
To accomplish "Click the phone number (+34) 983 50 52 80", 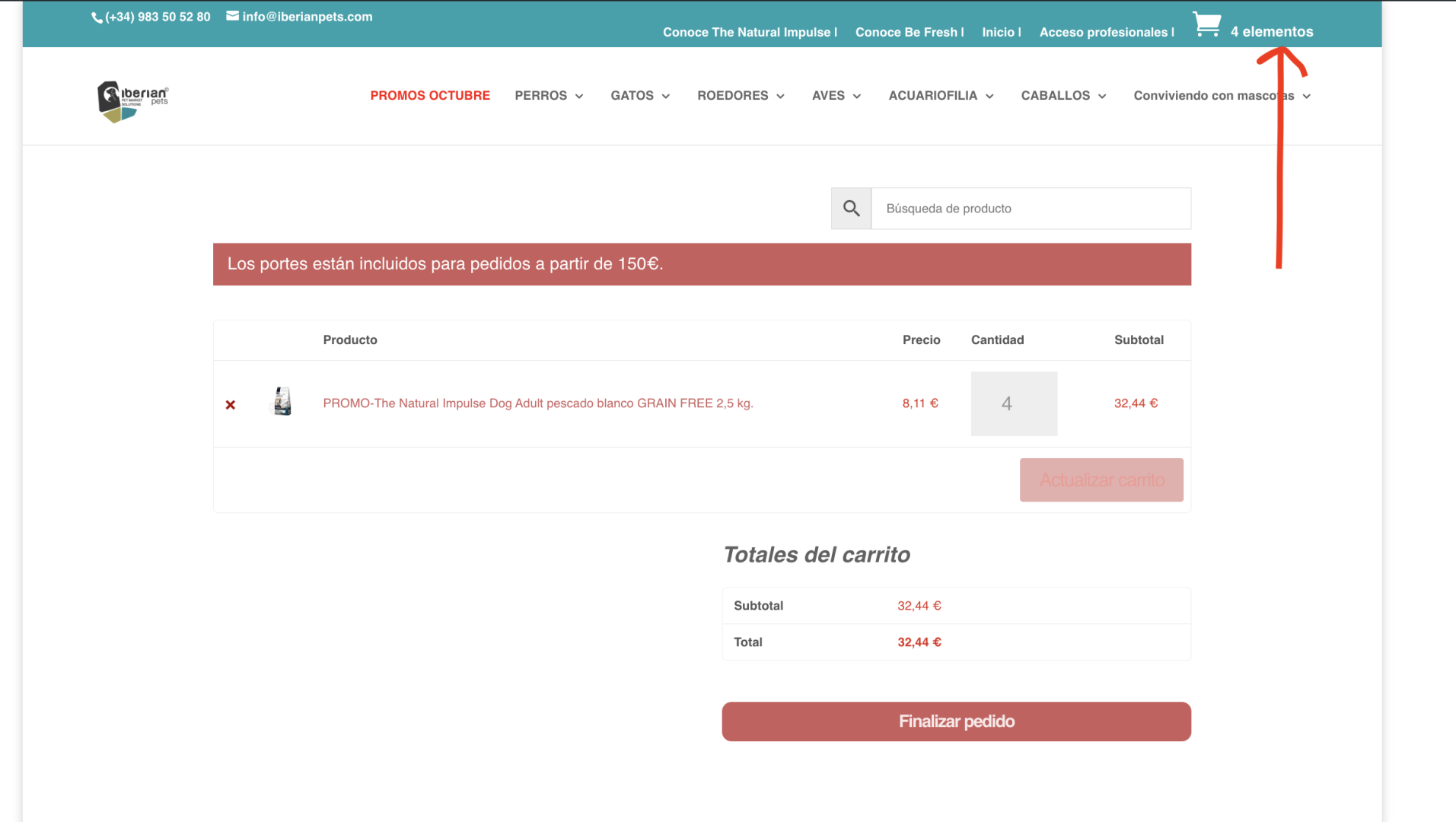I will (x=158, y=17).
